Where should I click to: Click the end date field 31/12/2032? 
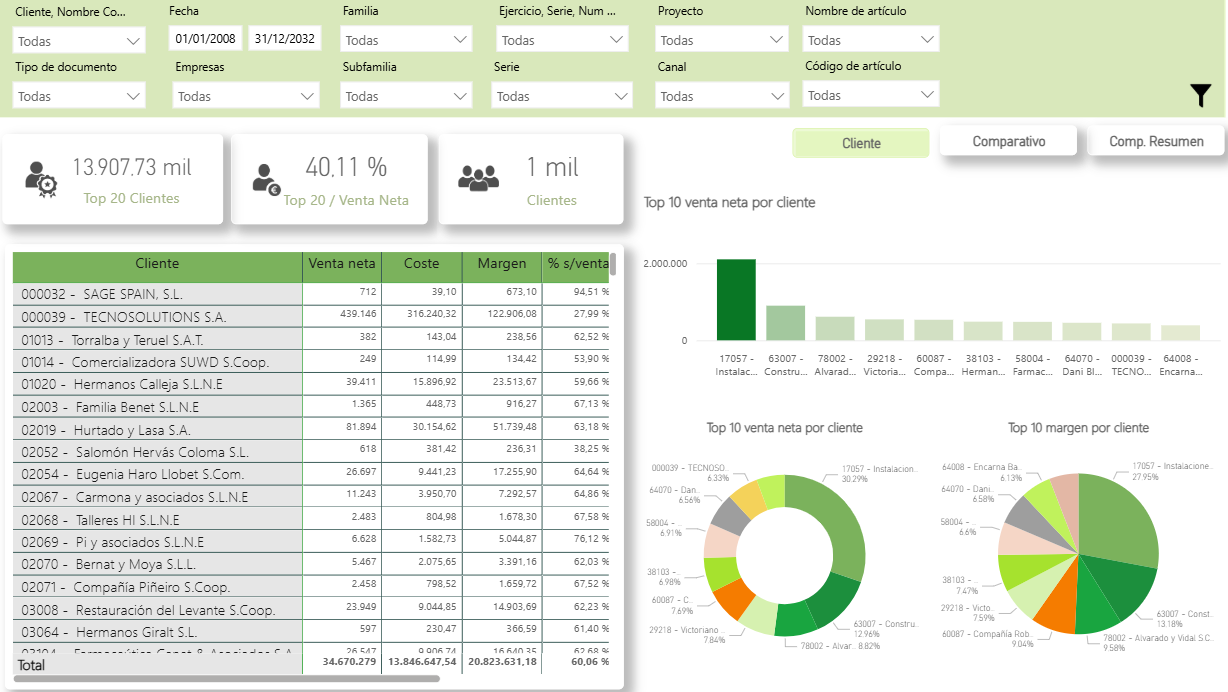[x=284, y=39]
